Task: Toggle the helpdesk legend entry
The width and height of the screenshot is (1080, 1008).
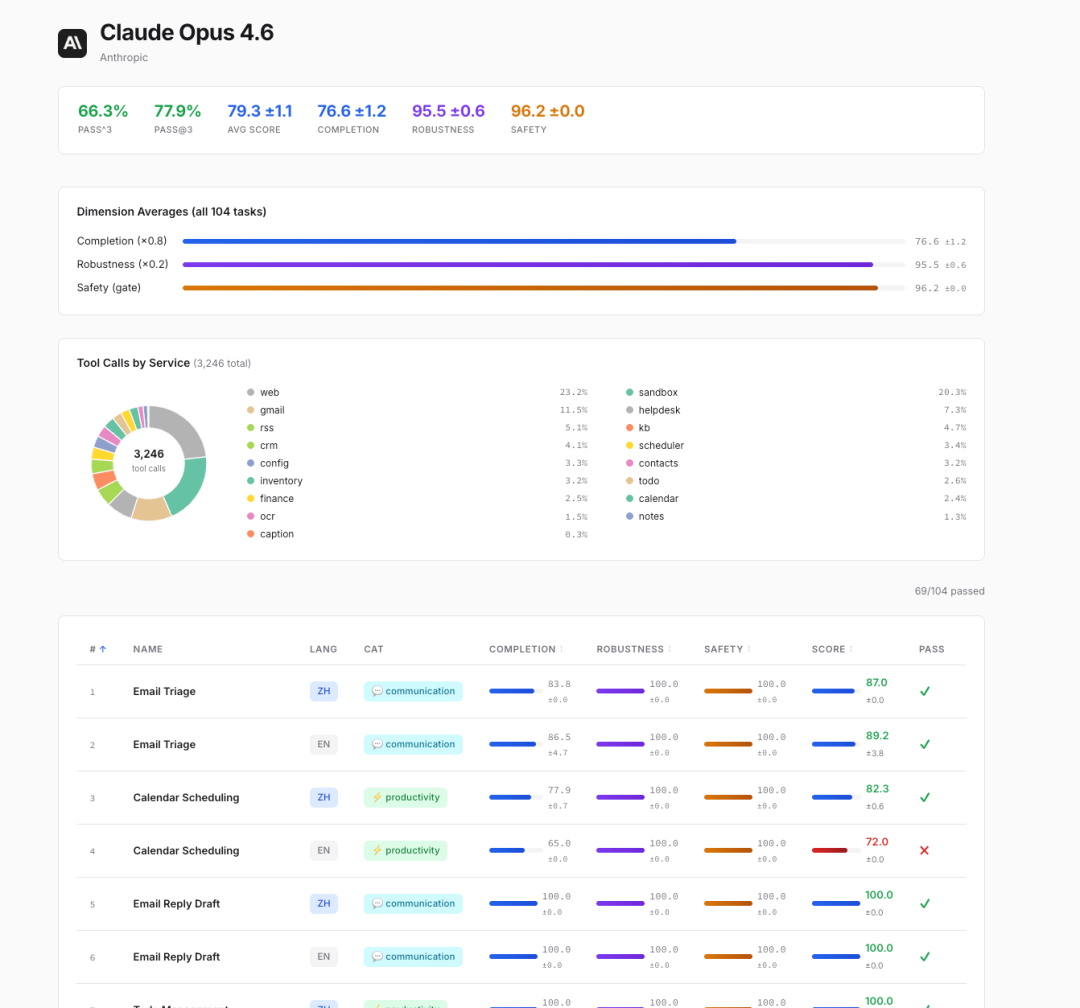Action: point(658,410)
